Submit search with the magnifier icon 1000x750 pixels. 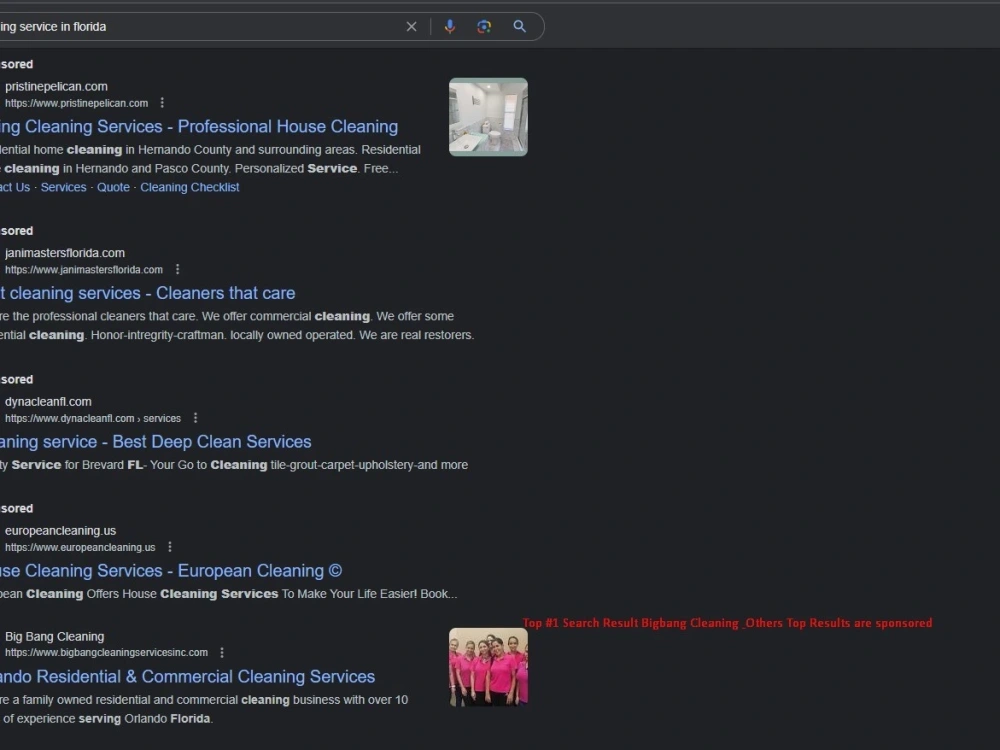[x=520, y=27]
